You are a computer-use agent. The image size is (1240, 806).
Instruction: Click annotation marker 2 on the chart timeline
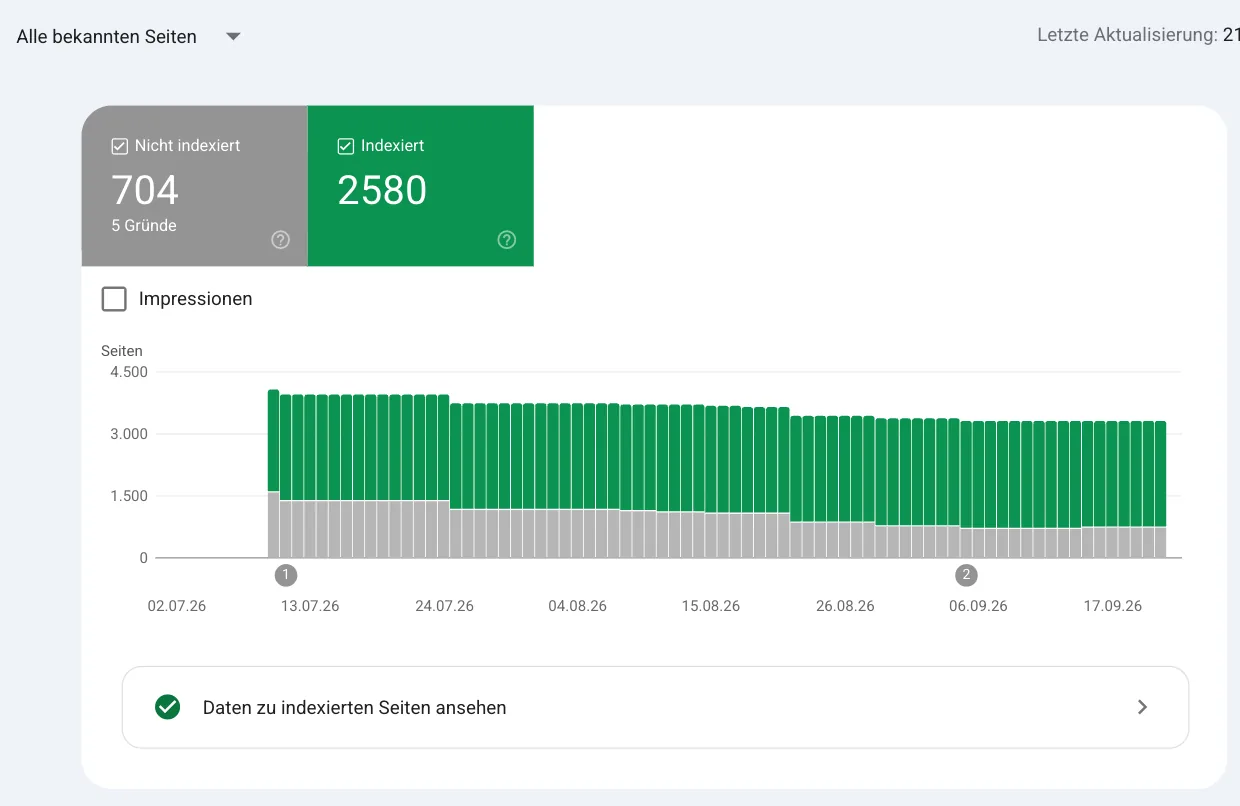[x=966, y=575]
